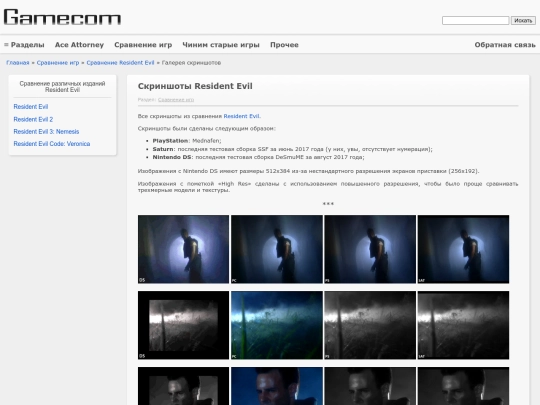Open the fourth man's face screenshot
This screenshot has height=405, width=540.
point(464,386)
